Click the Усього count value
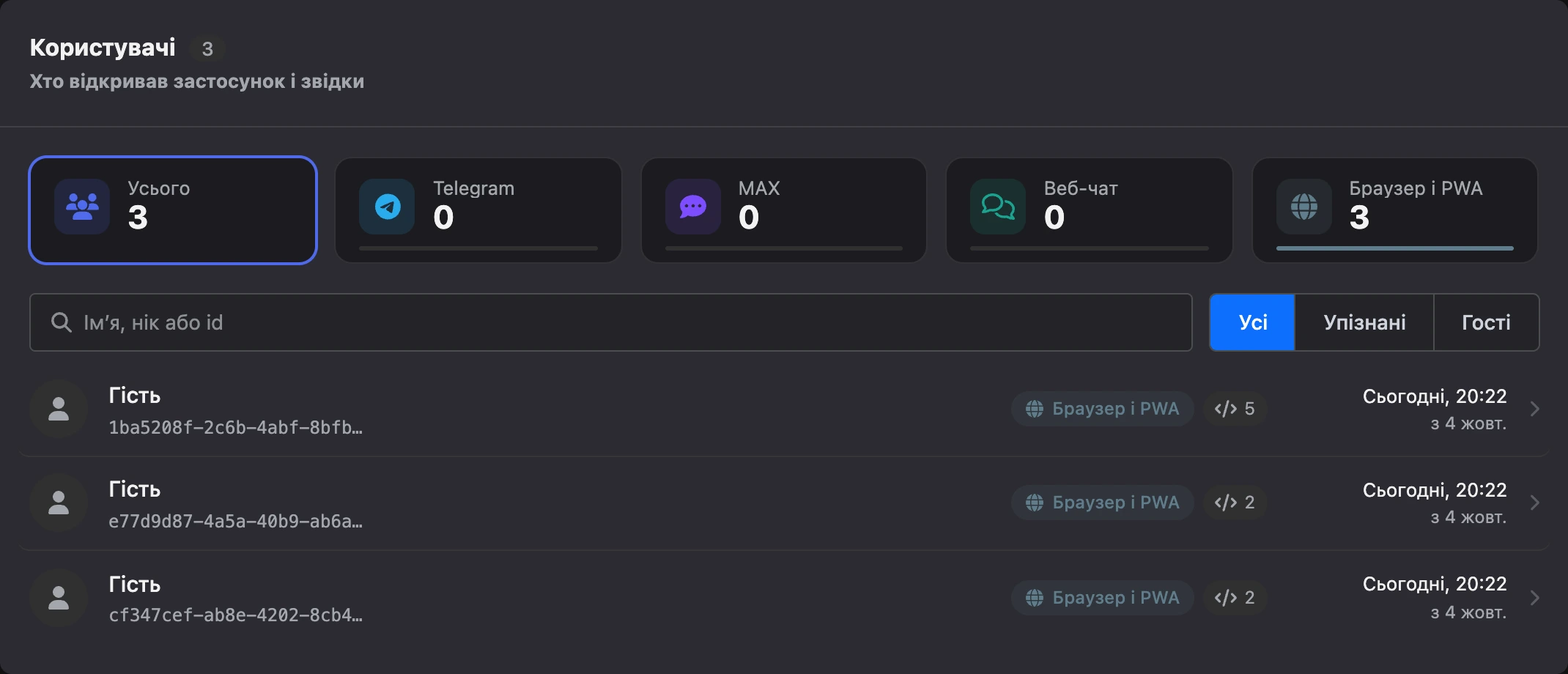The image size is (1568, 674). tap(138, 218)
